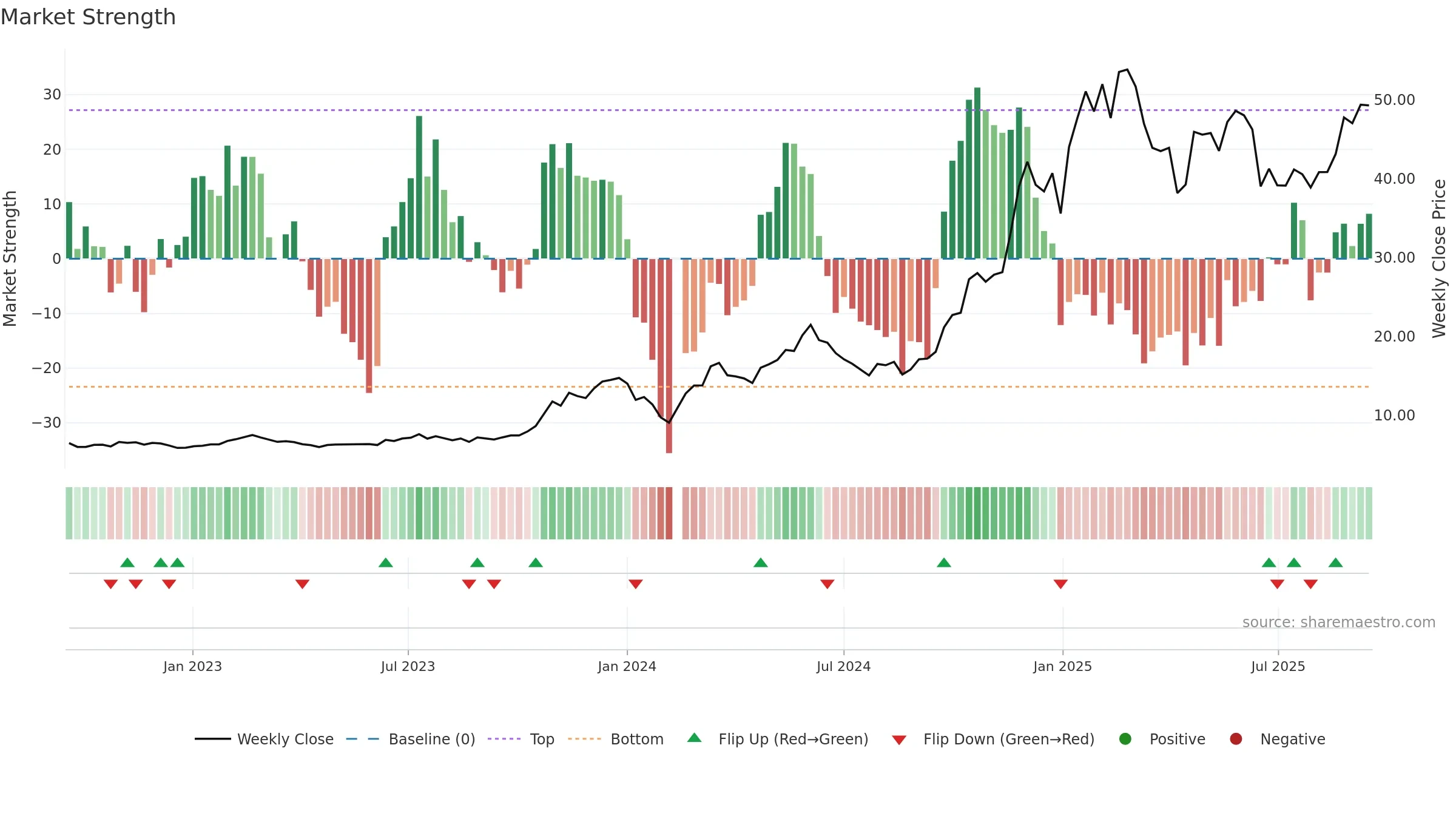Click the tallest green bar above 30
The width and height of the screenshot is (1456, 819).
[x=977, y=173]
